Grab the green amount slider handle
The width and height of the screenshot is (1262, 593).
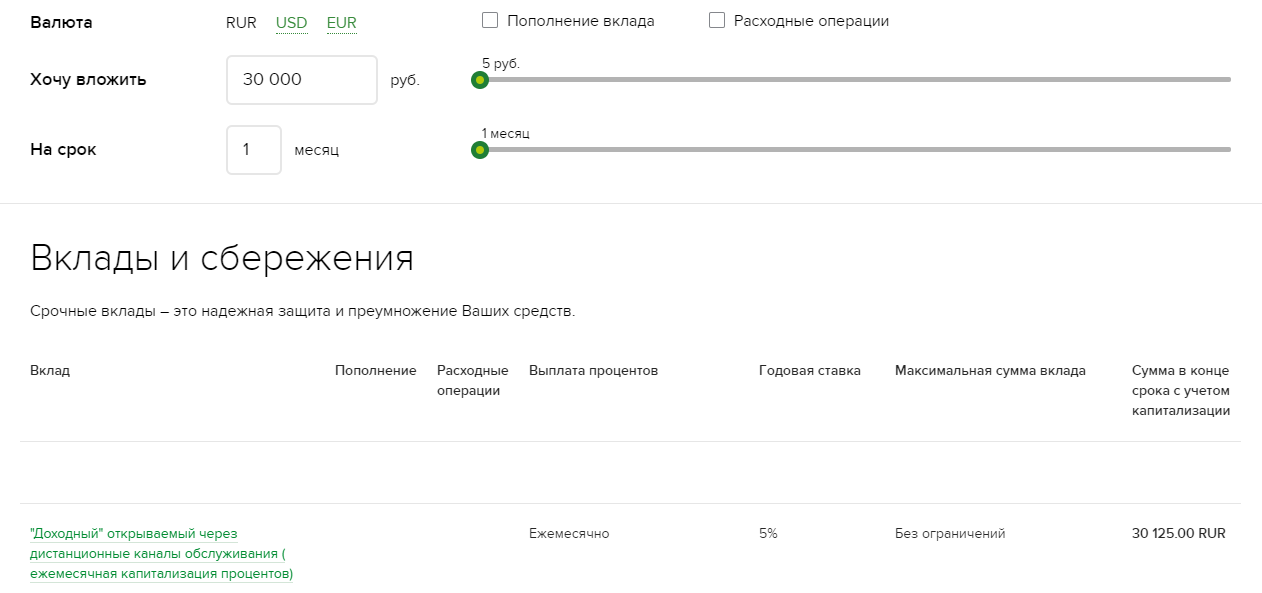[x=480, y=80]
